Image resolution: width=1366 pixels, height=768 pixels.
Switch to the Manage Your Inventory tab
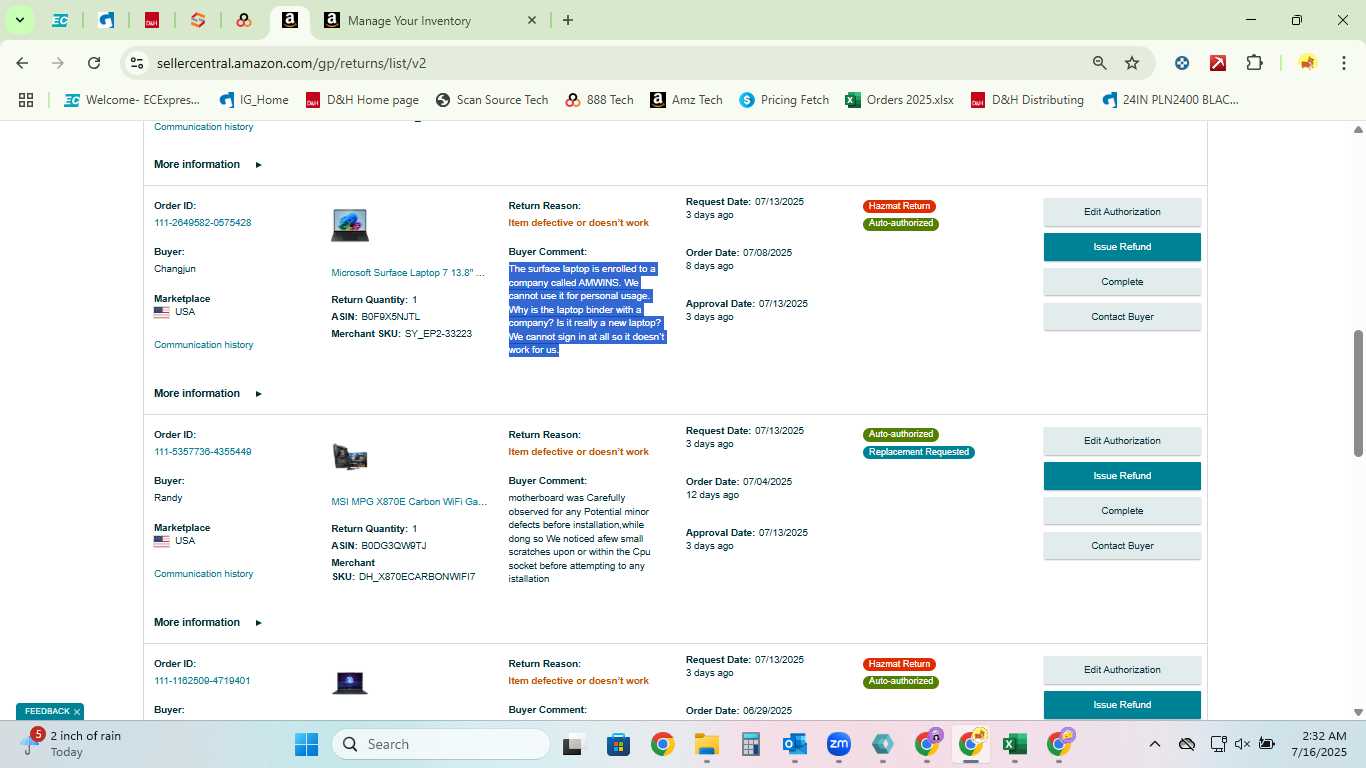tap(431, 20)
